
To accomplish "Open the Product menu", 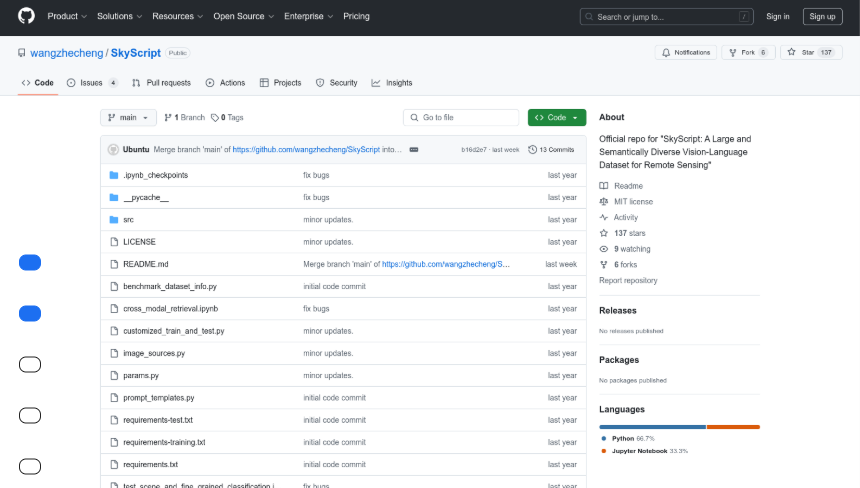I will tap(67, 16).
